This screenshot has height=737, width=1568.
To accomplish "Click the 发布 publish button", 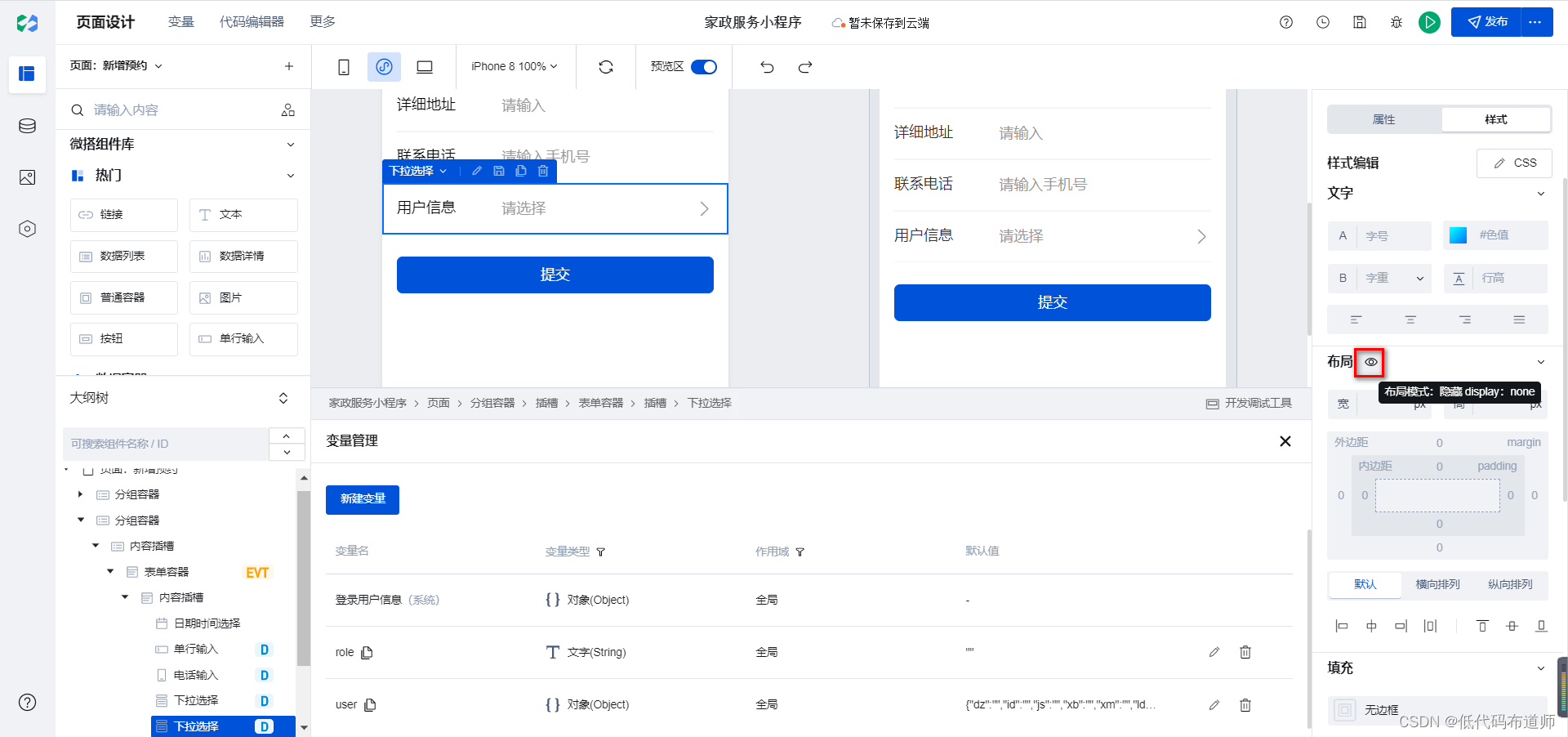I will pos(1486,22).
